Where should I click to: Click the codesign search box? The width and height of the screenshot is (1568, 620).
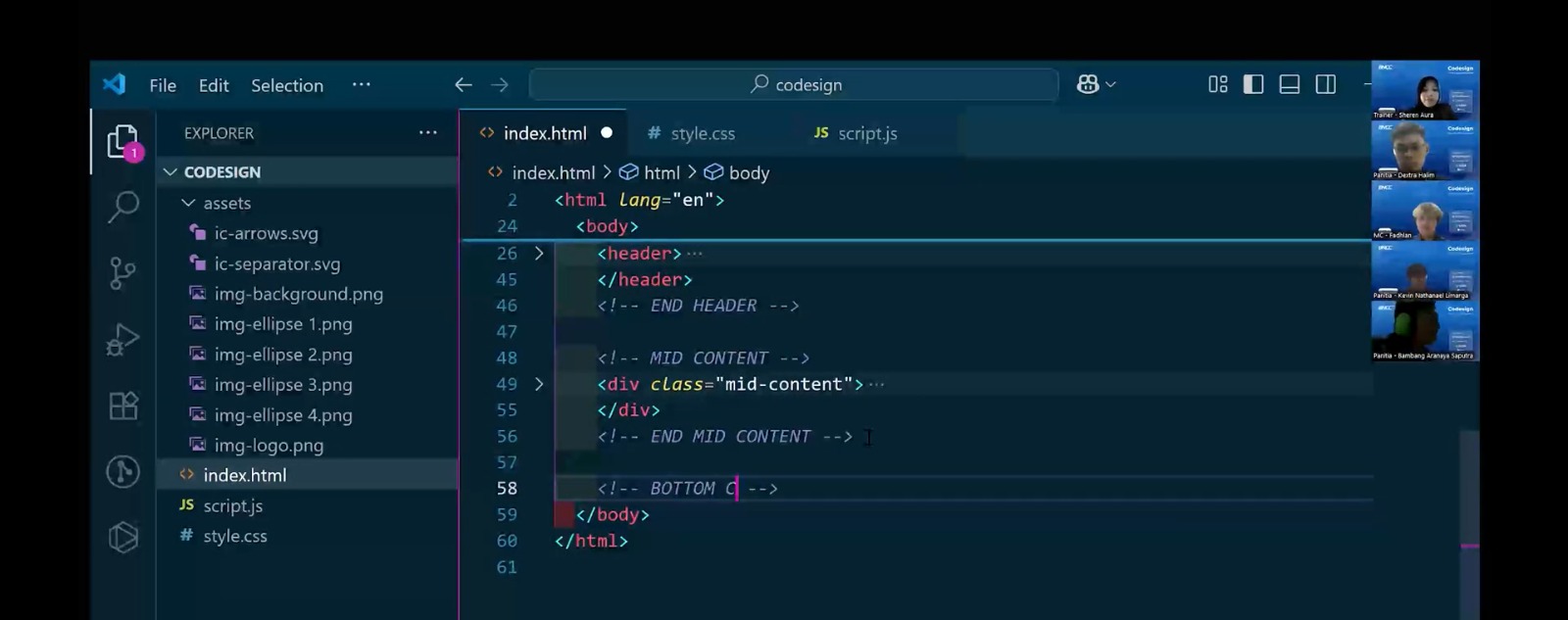[x=794, y=85]
